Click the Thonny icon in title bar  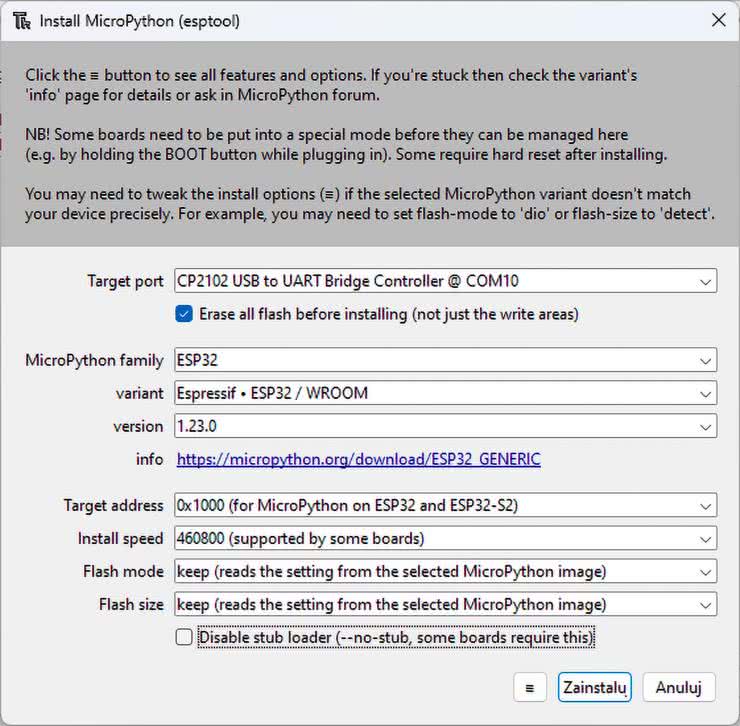click(20, 21)
